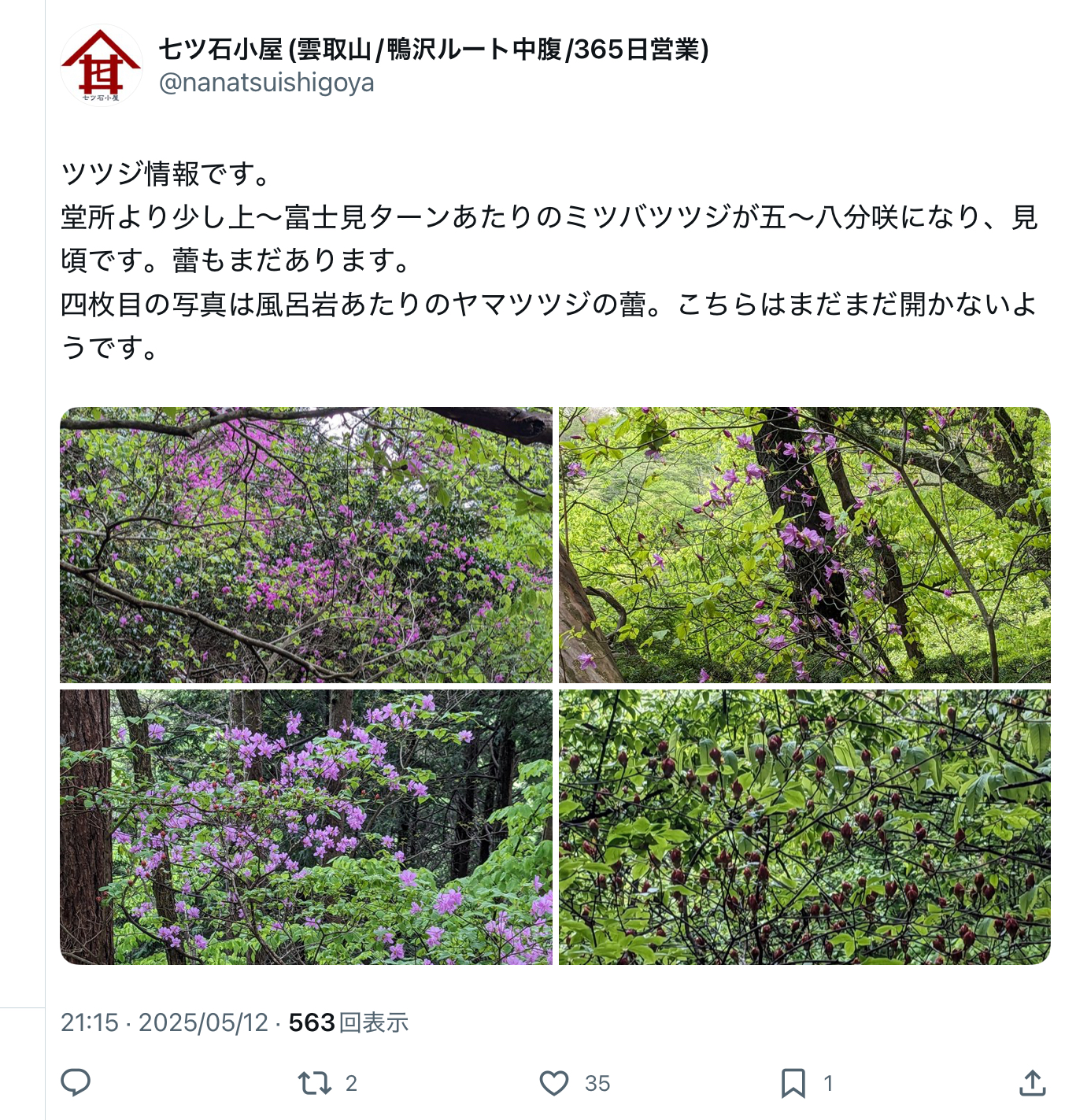View the third photo with lilac azaleas
The image size is (1065, 1120).
(x=306, y=827)
